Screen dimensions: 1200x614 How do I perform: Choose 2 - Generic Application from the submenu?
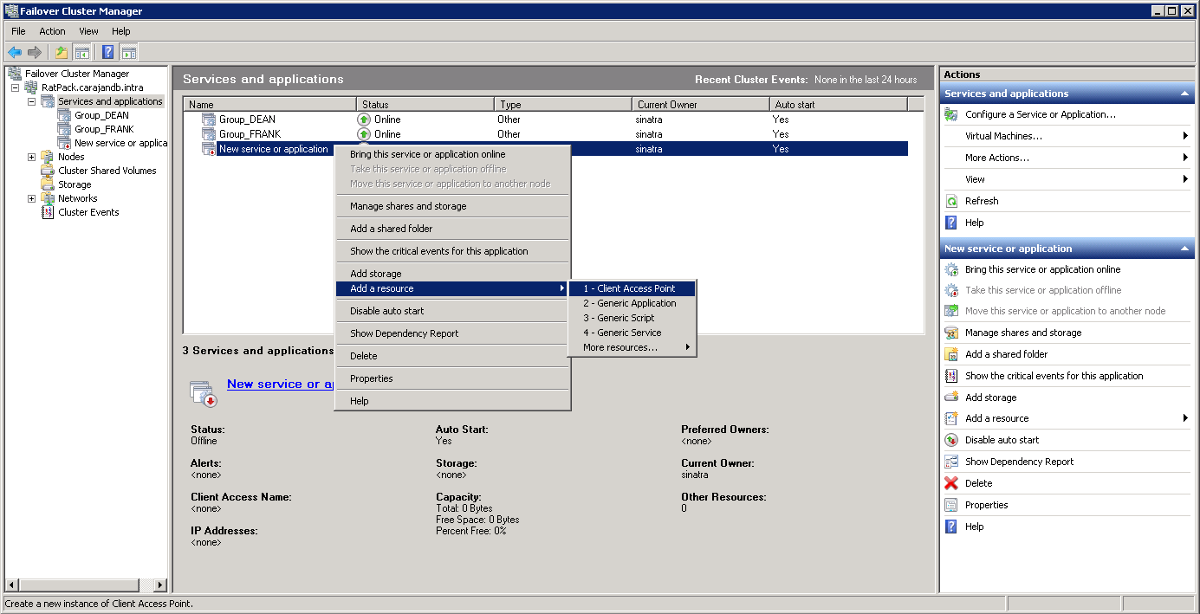(632, 303)
